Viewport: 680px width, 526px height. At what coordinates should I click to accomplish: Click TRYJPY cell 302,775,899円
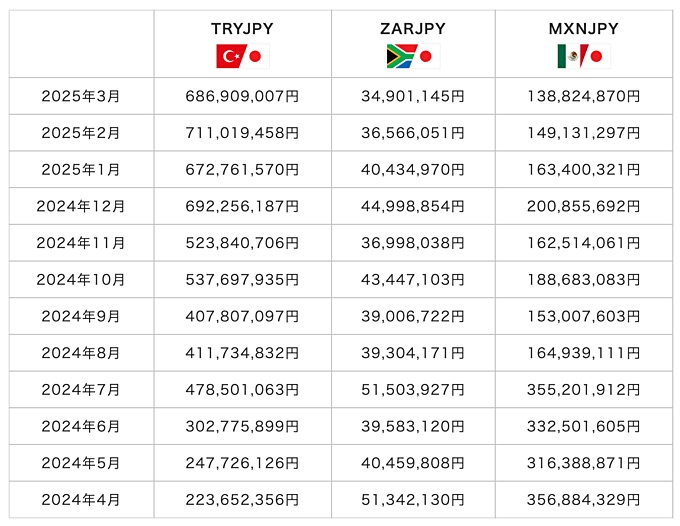(x=242, y=426)
